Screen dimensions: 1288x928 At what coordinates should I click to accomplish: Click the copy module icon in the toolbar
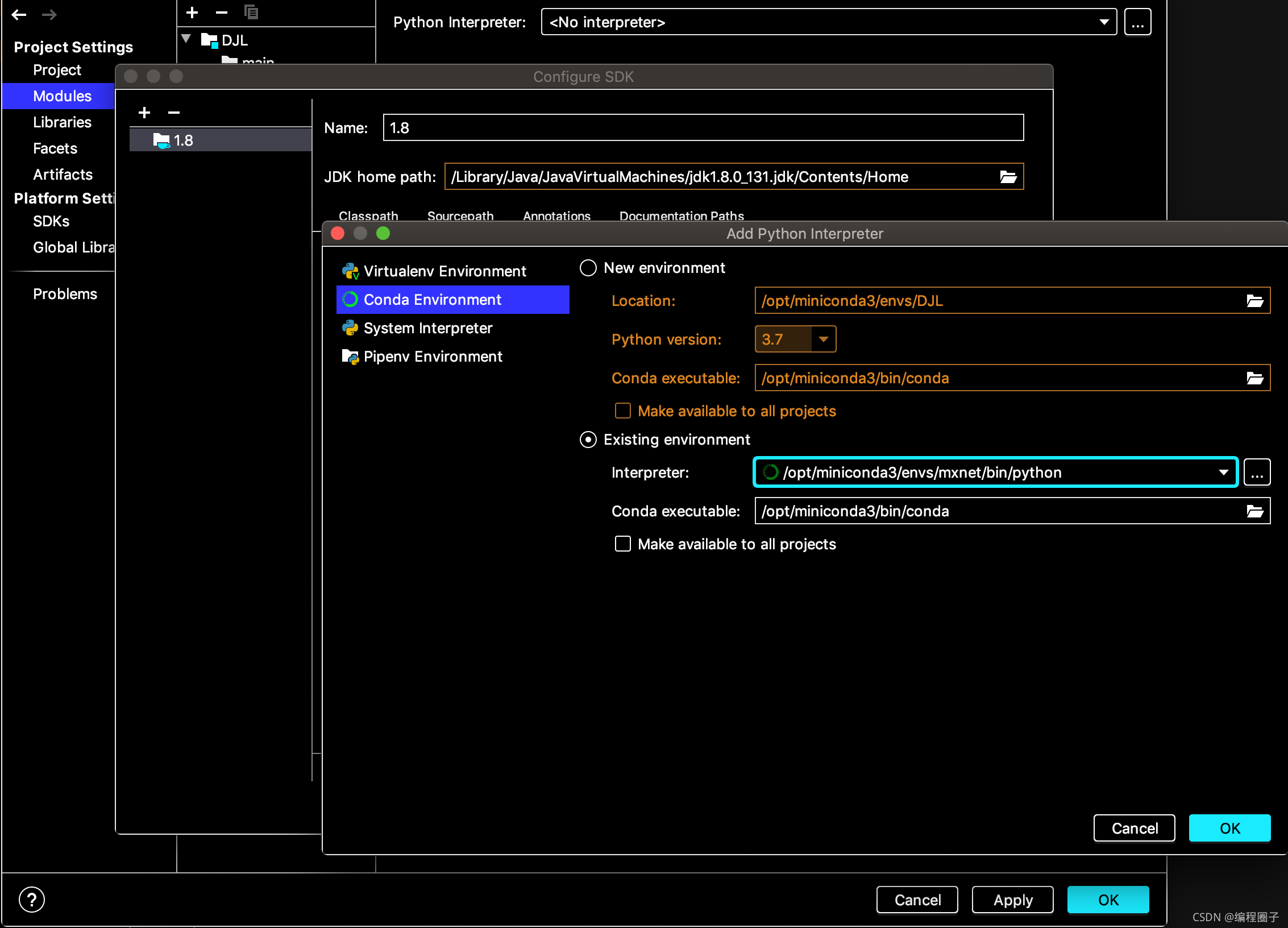tap(251, 12)
